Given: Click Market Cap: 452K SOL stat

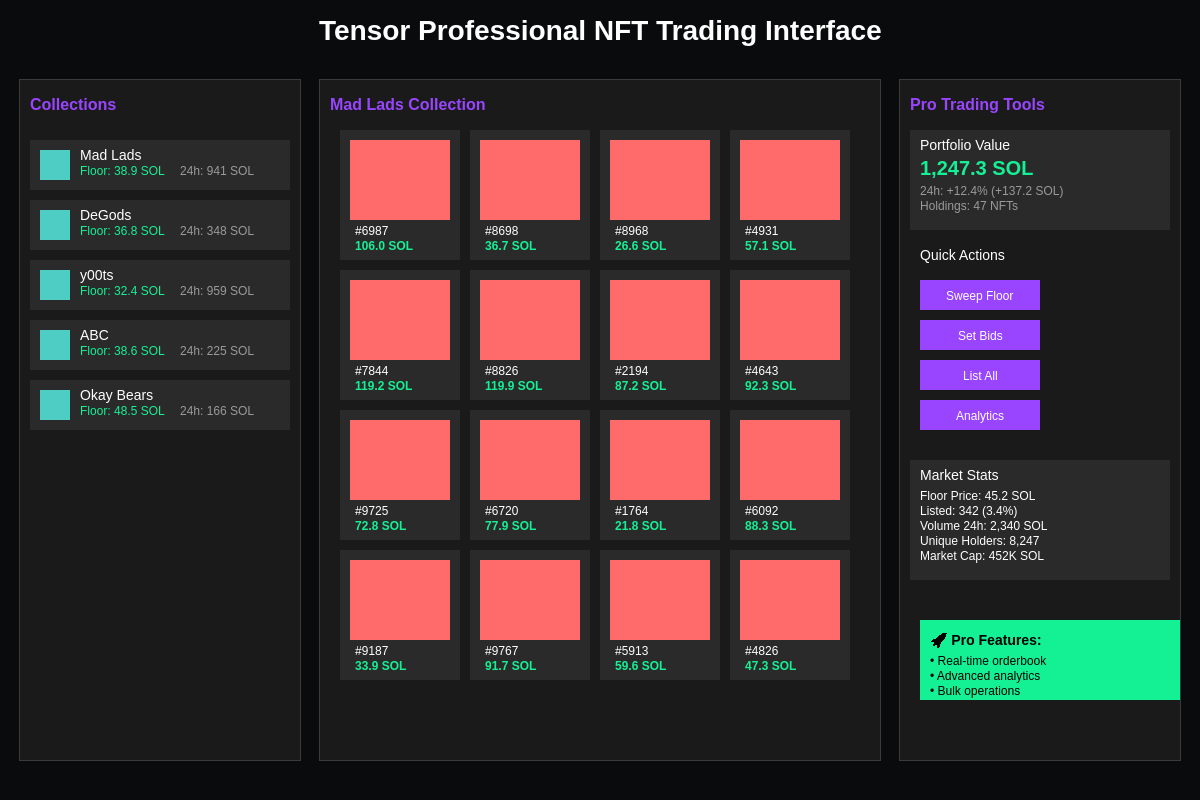Looking at the screenshot, I should tap(982, 556).
